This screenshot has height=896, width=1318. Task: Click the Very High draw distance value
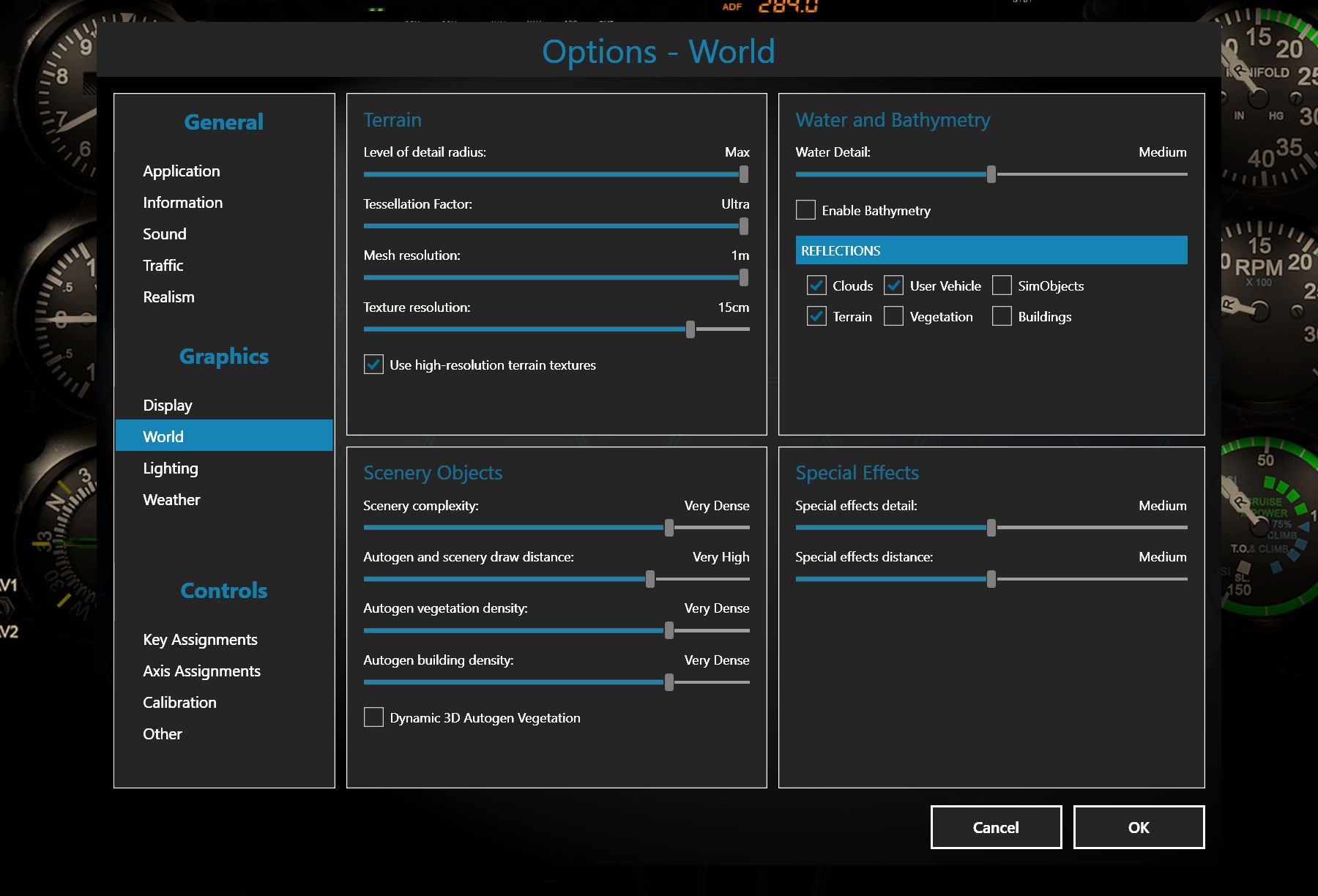point(721,557)
